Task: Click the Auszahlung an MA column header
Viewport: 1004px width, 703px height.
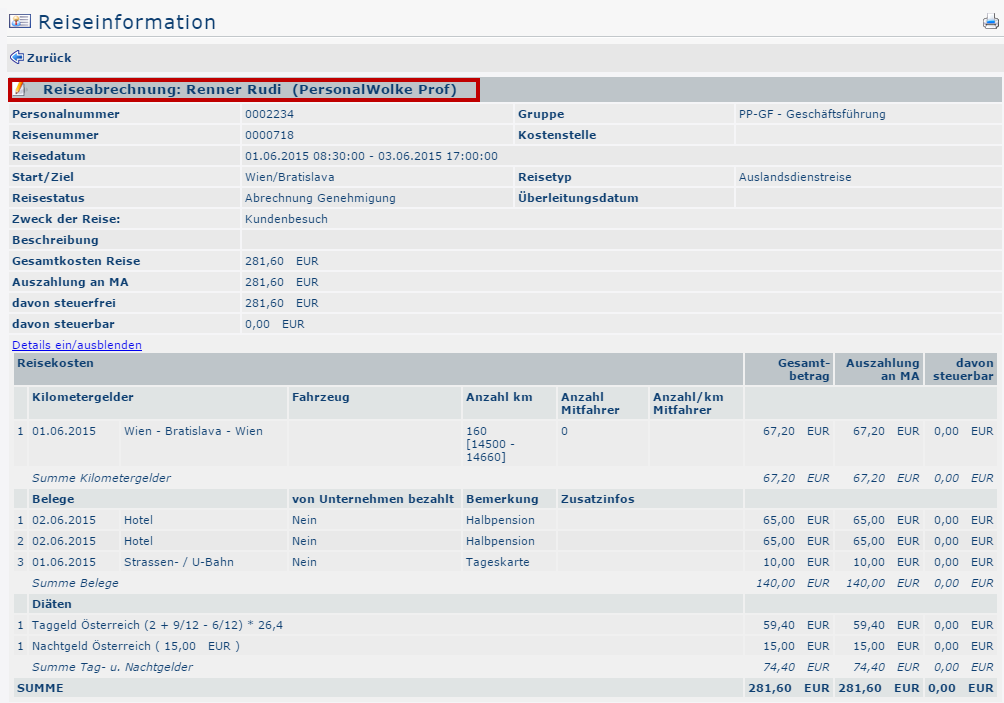Action: click(x=882, y=369)
